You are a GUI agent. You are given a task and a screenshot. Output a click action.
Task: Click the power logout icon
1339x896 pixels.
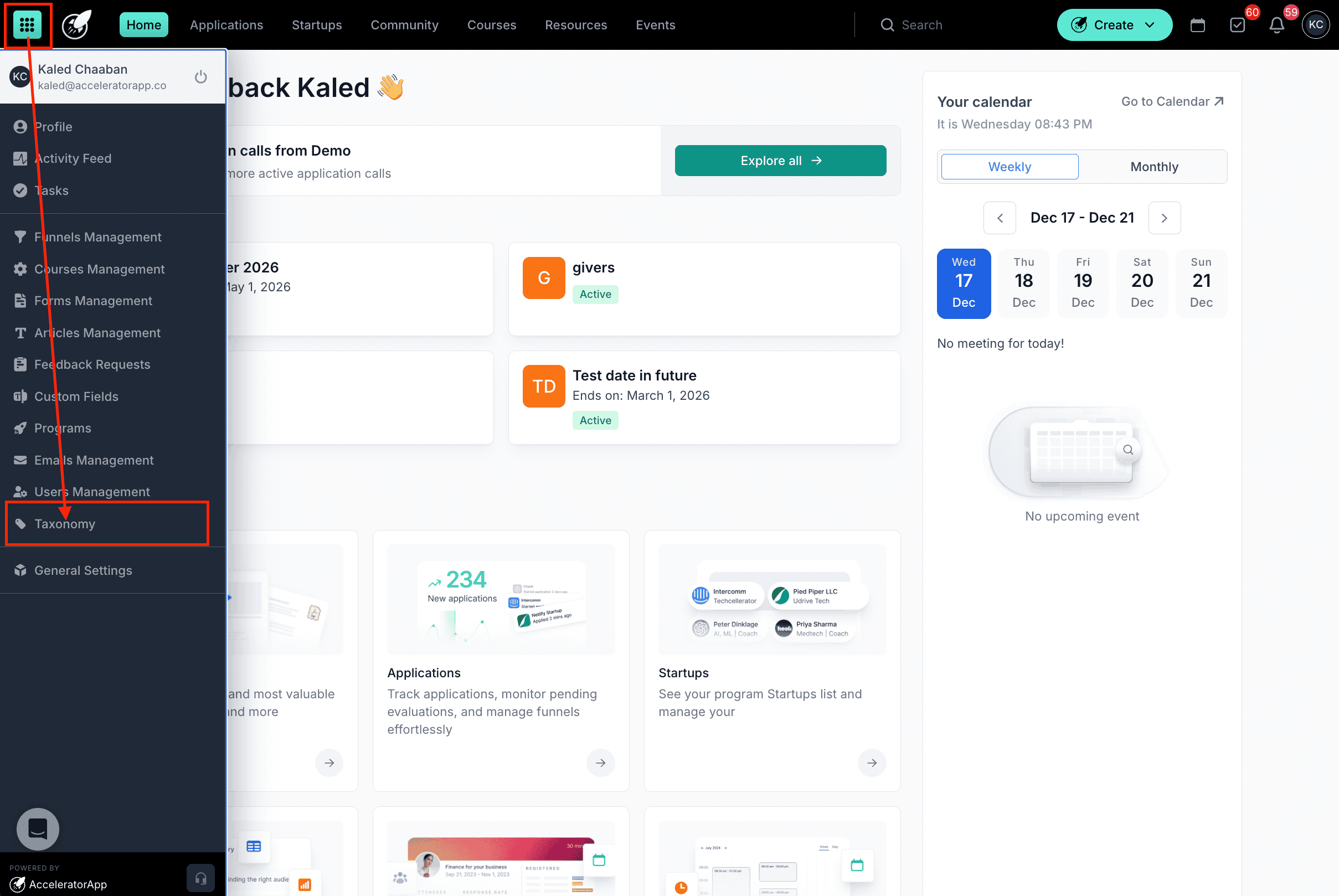[x=200, y=76]
